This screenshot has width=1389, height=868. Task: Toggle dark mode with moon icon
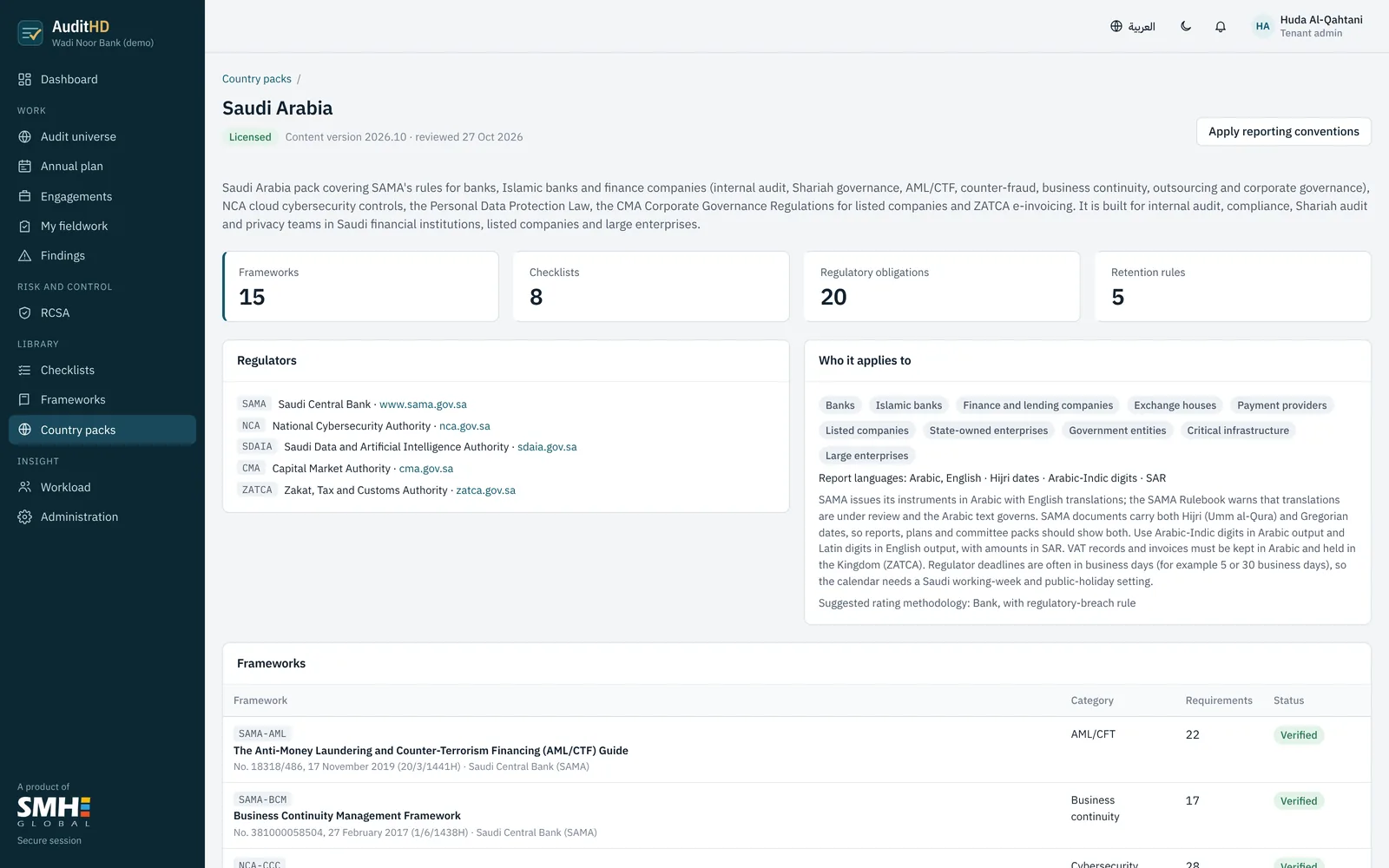1186,26
